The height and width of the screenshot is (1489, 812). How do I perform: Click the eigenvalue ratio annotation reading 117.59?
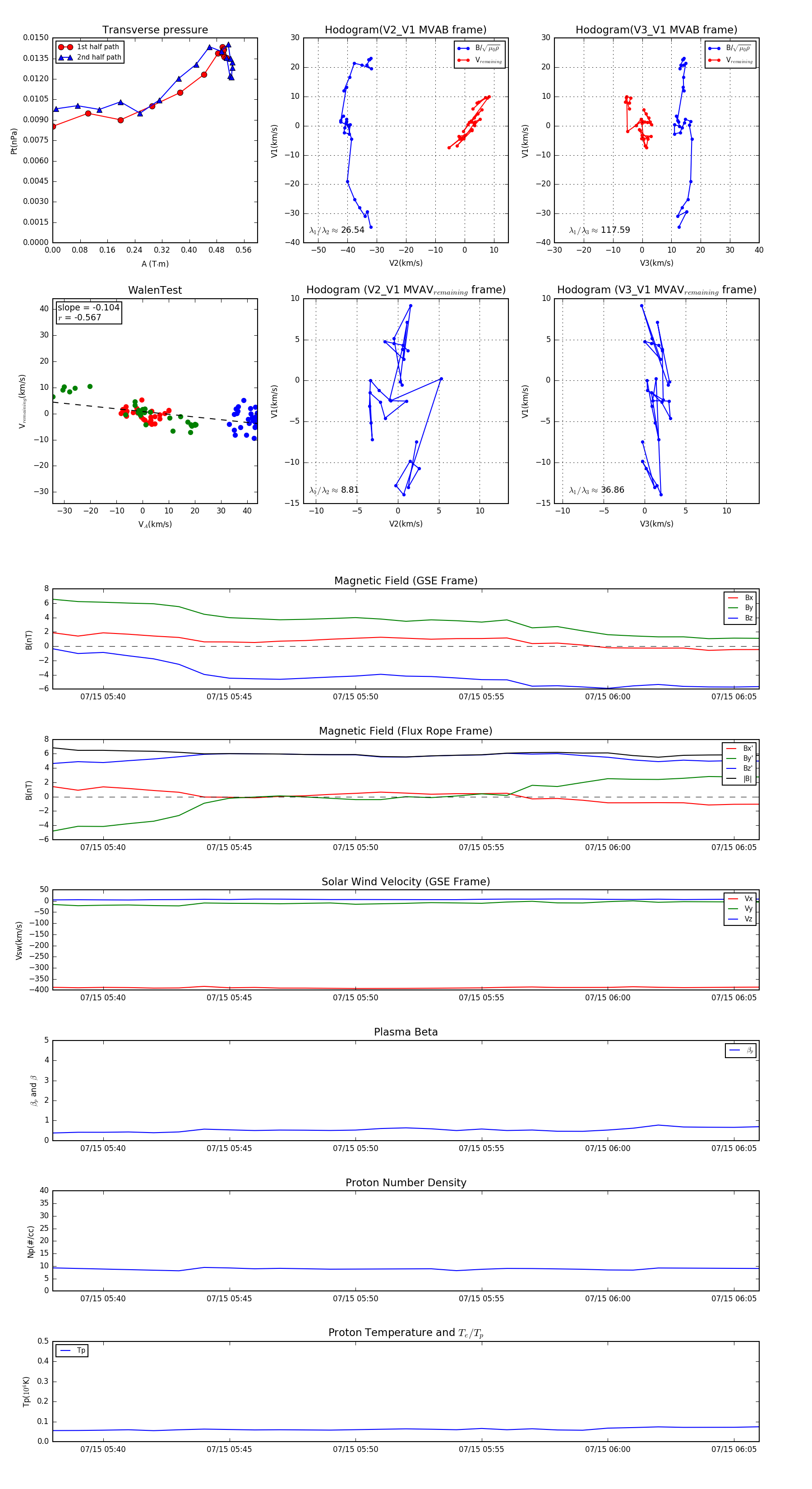click(x=600, y=230)
